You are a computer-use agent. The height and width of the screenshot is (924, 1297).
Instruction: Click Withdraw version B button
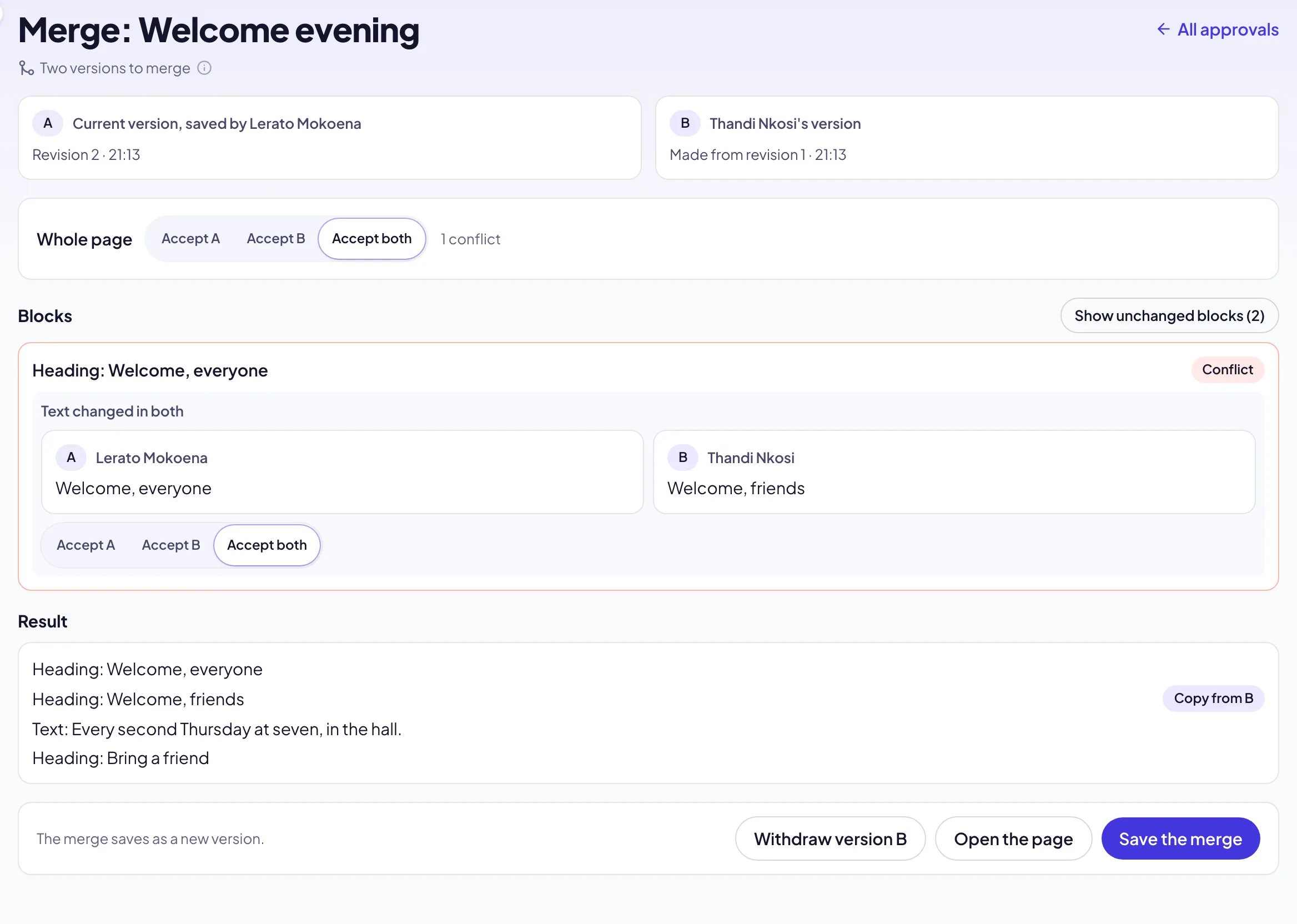(830, 838)
